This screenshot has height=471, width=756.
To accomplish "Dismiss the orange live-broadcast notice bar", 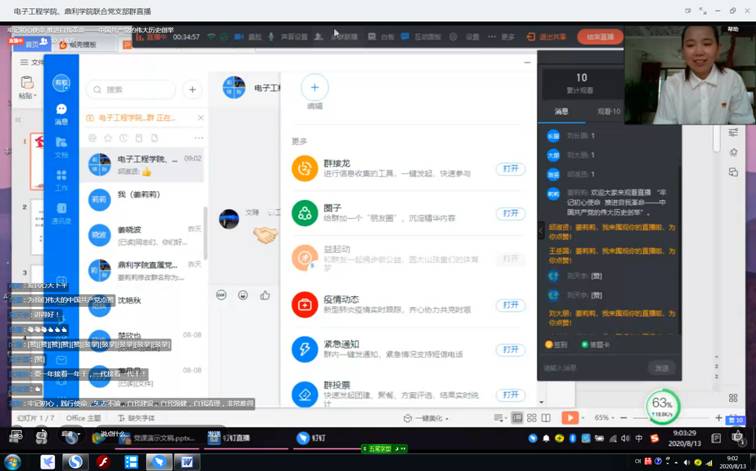I will tap(201, 118).
